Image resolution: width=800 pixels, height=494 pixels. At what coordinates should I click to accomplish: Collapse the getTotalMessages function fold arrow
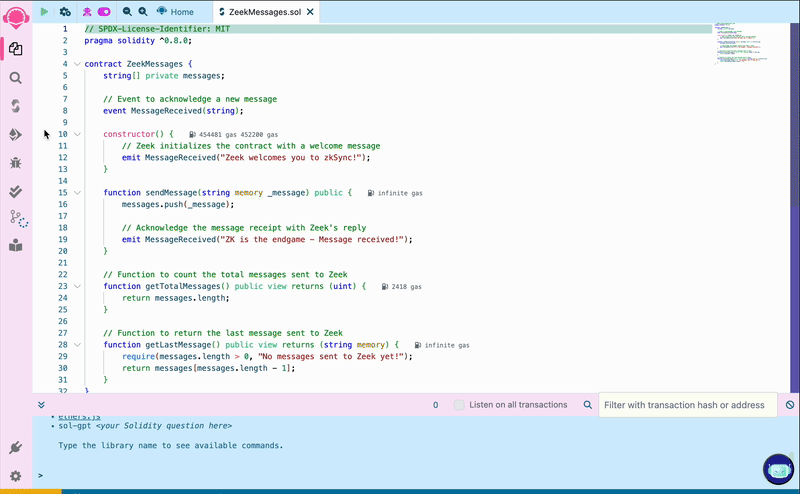[77, 286]
